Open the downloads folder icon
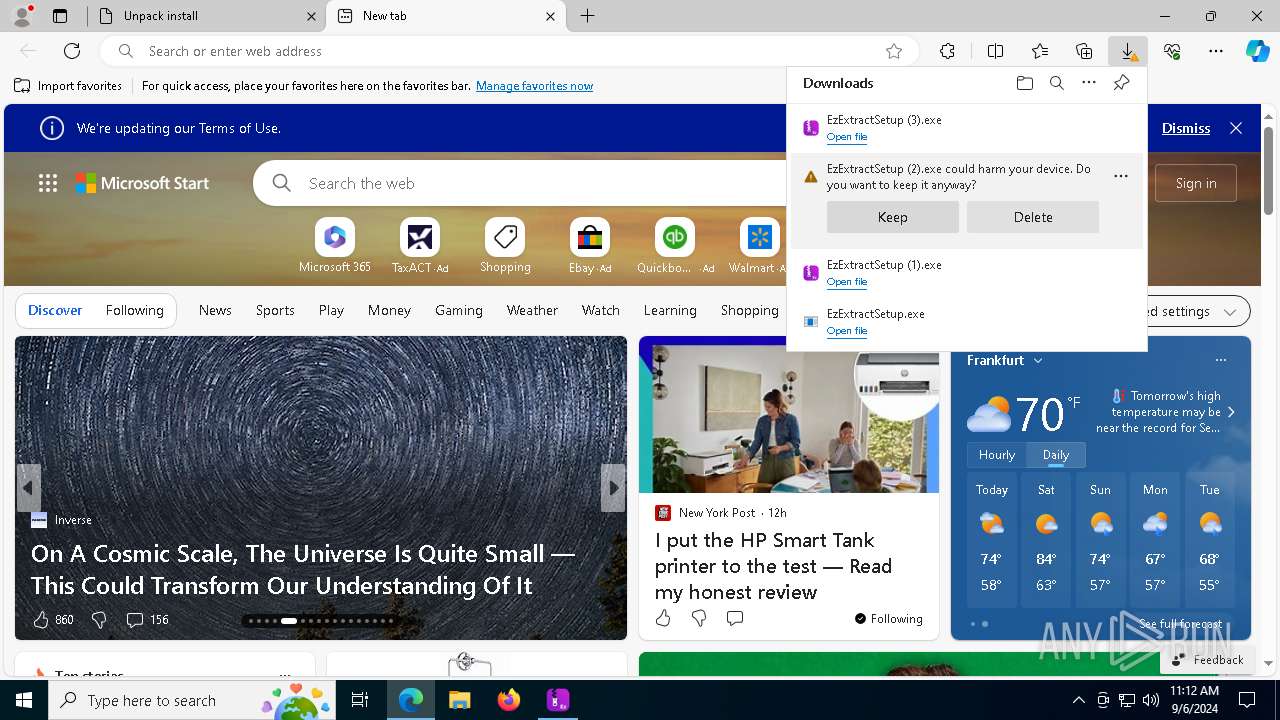The height and width of the screenshot is (720, 1280). (x=1024, y=83)
